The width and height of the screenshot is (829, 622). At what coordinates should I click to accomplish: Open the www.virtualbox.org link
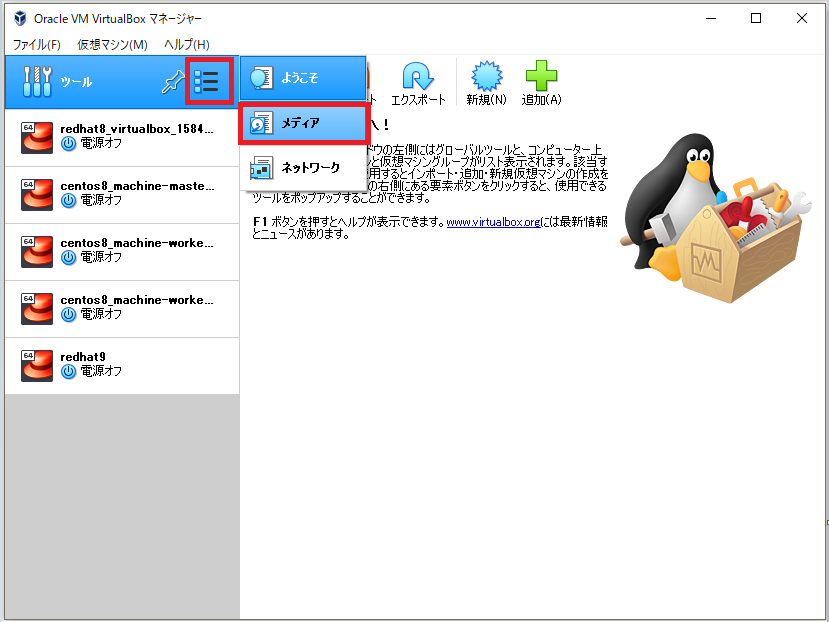click(x=493, y=222)
